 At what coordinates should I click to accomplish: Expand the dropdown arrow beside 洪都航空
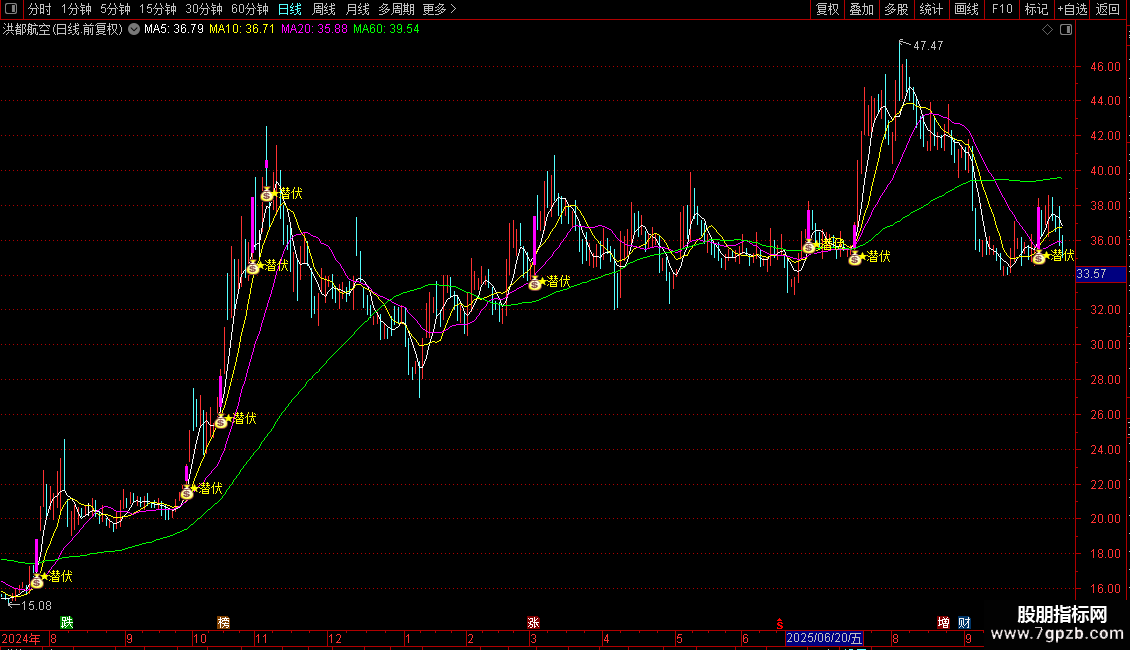(134, 29)
